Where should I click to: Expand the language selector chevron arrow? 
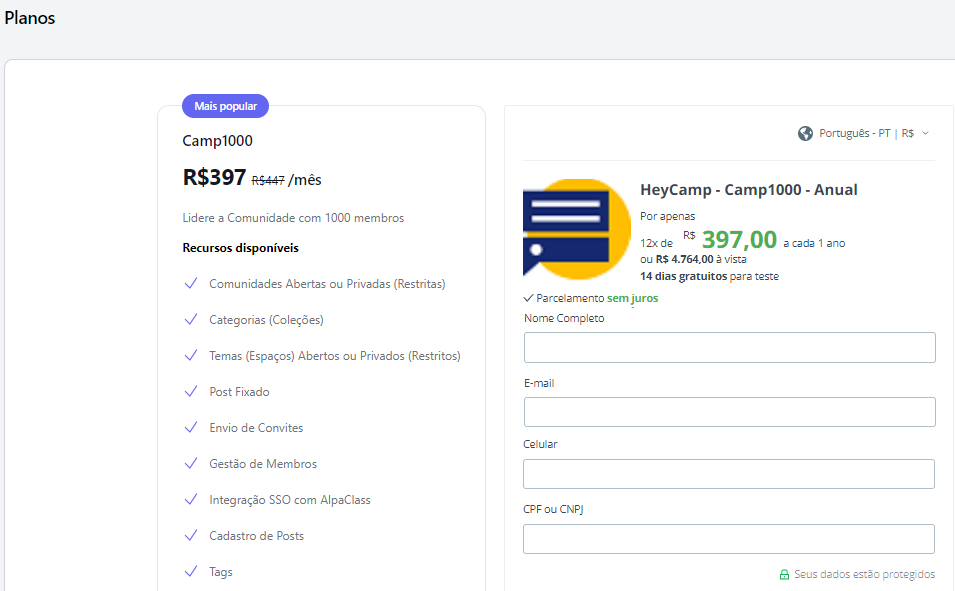[925, 133]
